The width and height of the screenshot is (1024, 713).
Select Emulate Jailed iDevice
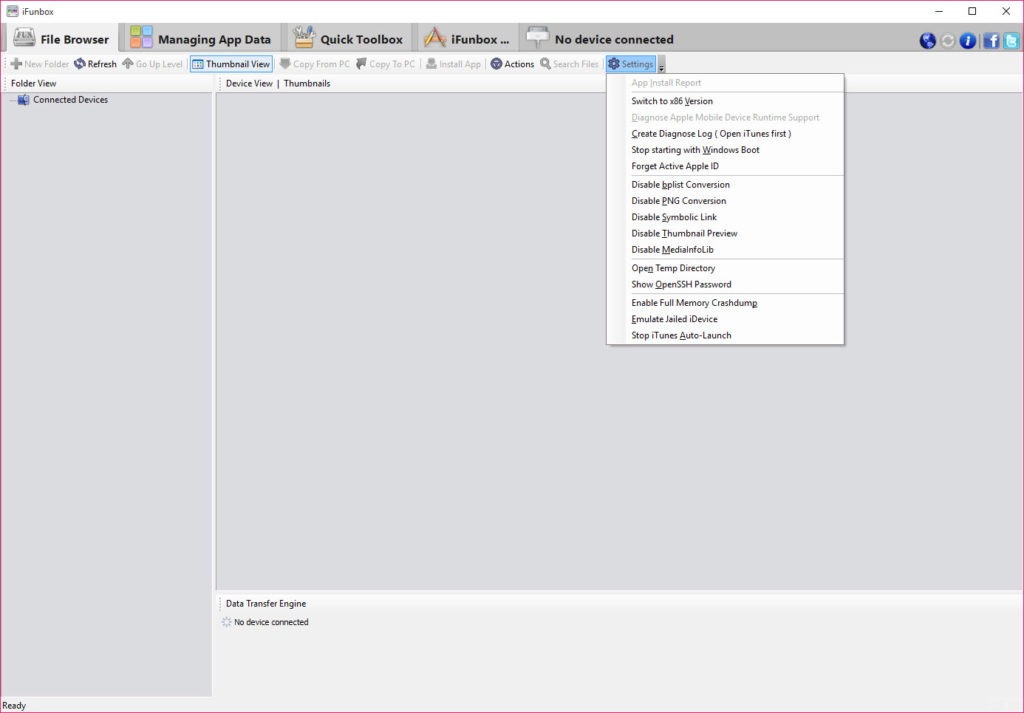click(x=725, y=319)
